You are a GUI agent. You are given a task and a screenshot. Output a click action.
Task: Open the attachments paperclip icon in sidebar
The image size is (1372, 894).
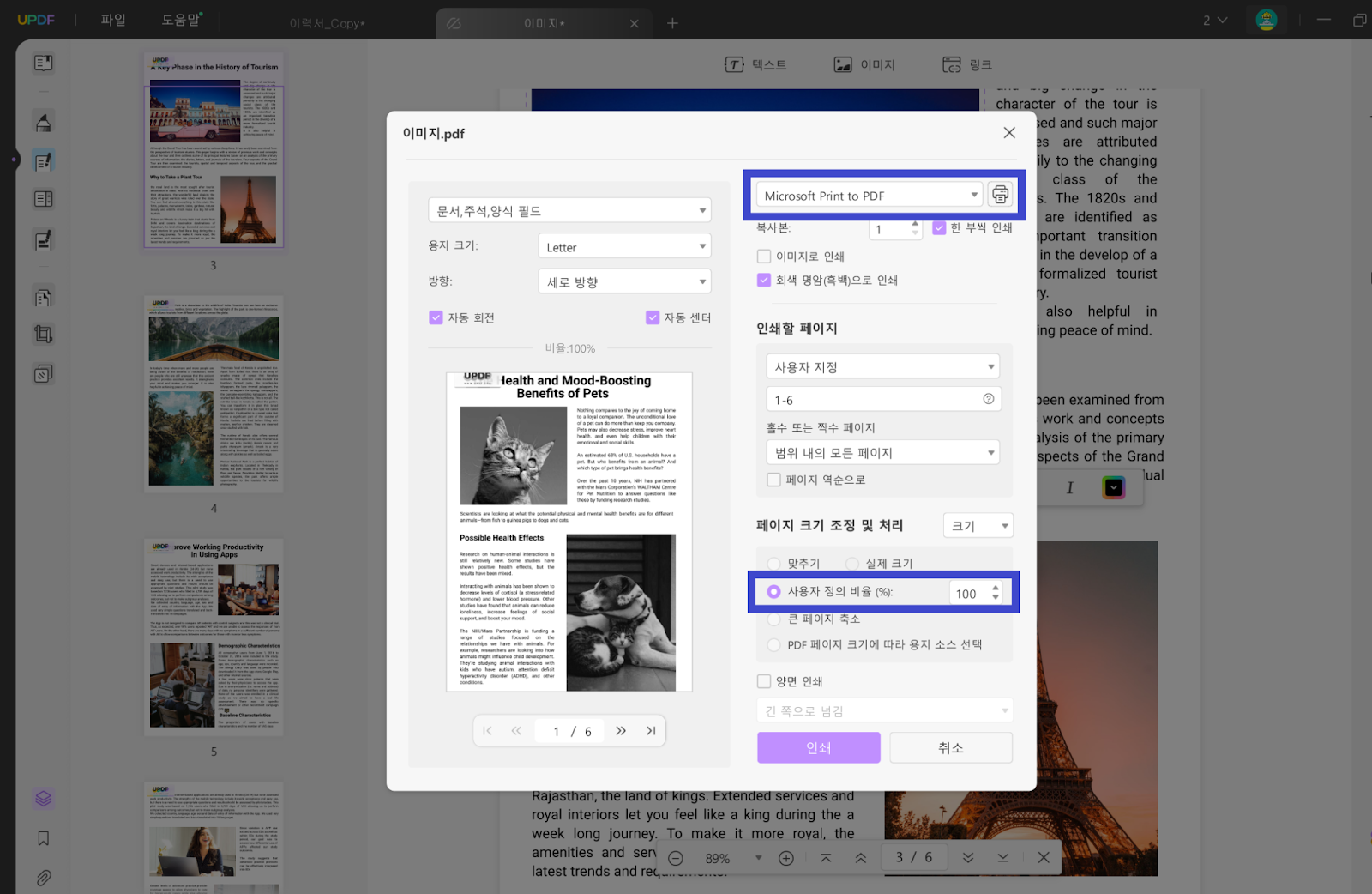coord(43,878)
